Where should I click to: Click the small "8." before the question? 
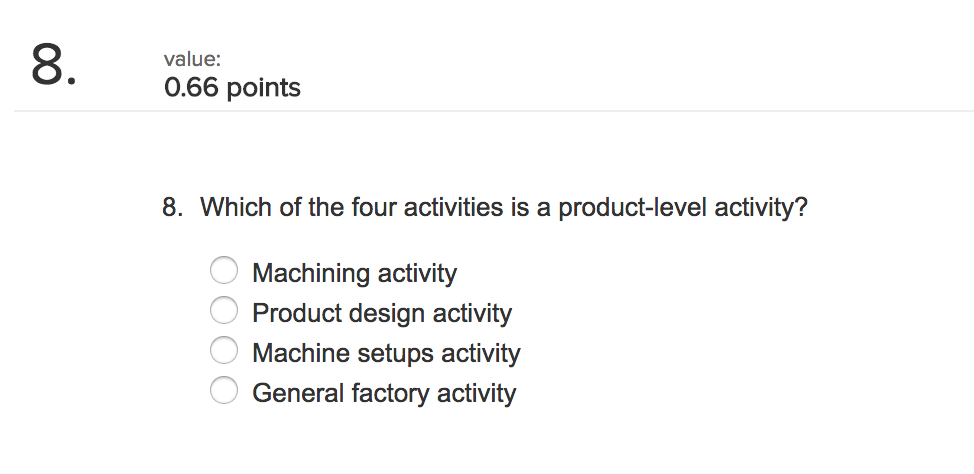pyautogui.click(x=173, y=208)
